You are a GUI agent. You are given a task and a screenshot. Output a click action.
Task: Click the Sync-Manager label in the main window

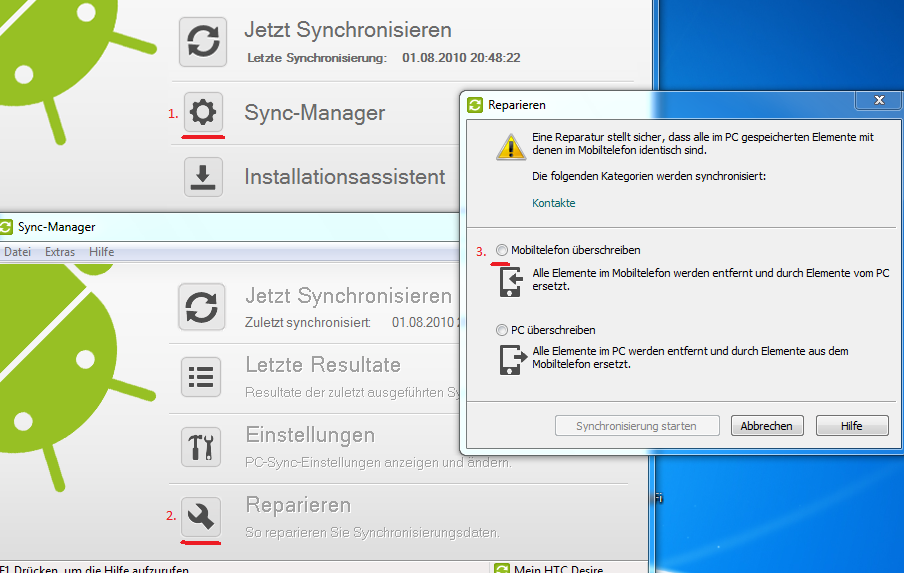[x=315, y=112]
